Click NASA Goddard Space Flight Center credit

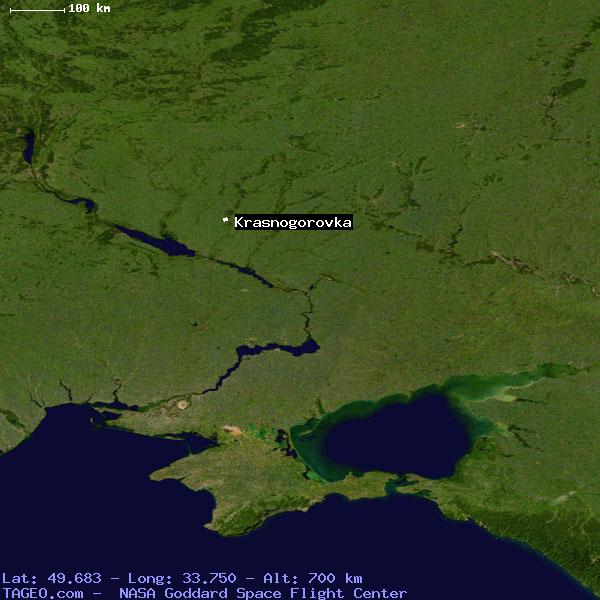[263, 593]
